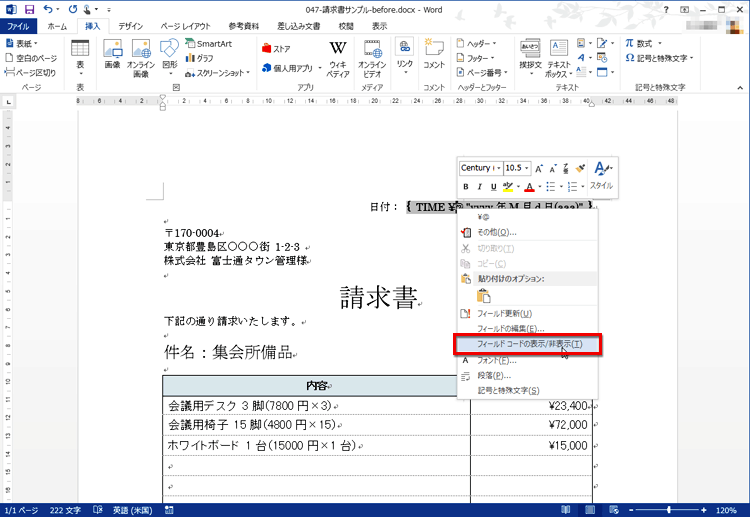The width and height of the screenshot is (750, 517).
Task: Insert a chart with グラフ
Action: (x=199, y=58)
